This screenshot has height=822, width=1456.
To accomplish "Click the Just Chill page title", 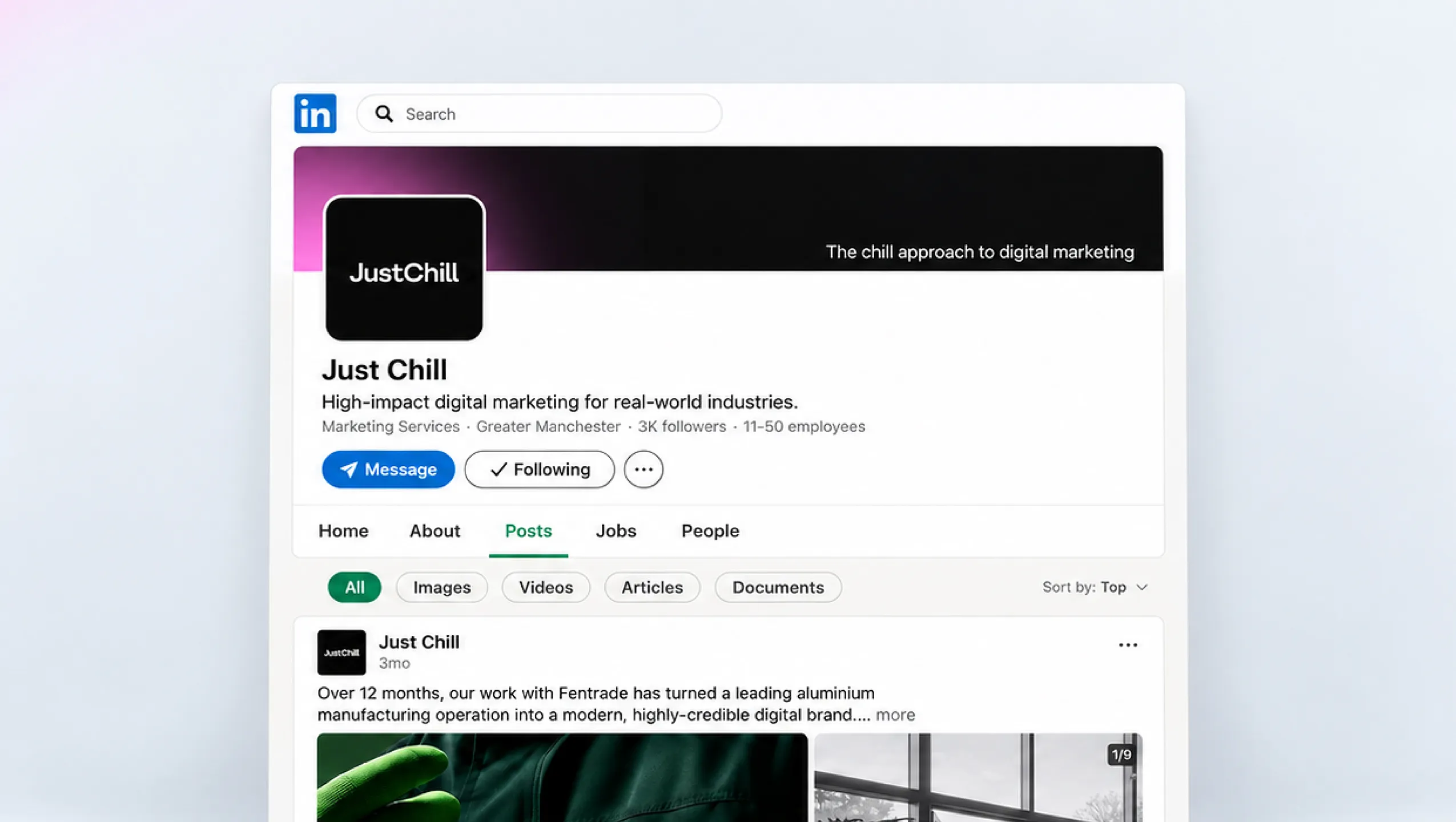I will click(384, 369).
